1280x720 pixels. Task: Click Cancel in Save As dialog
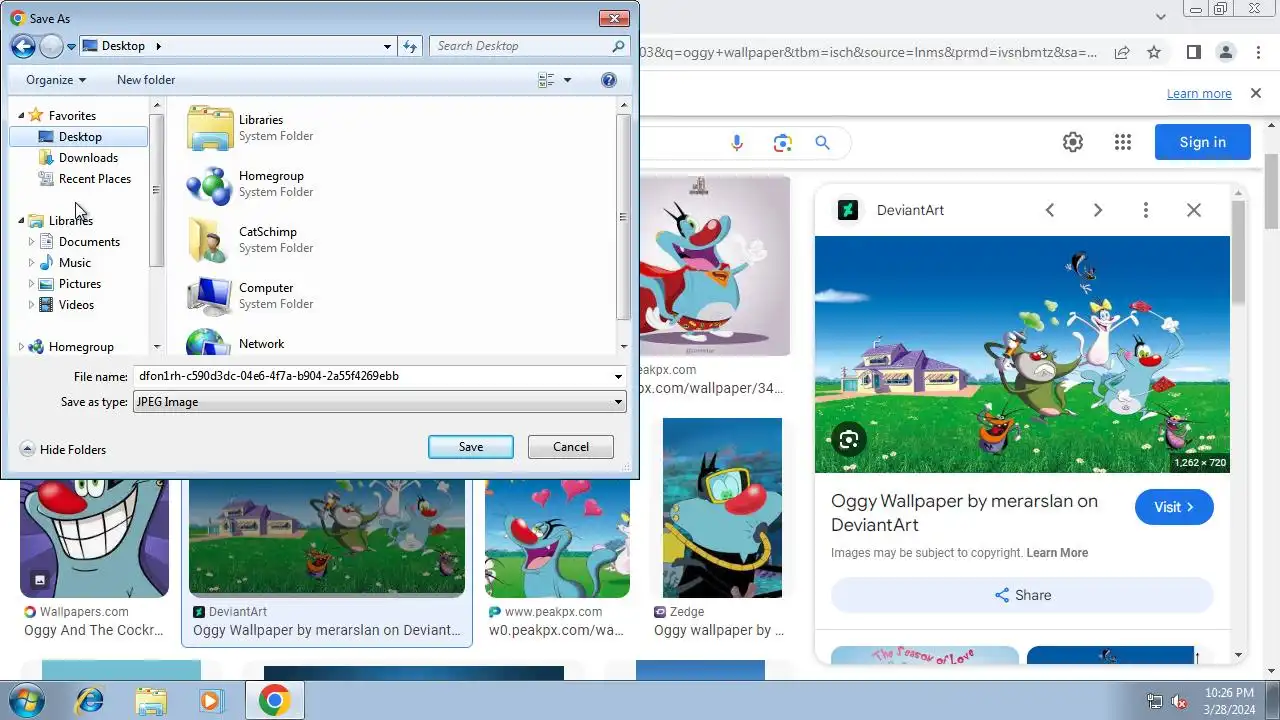click(x=571, y=447)
